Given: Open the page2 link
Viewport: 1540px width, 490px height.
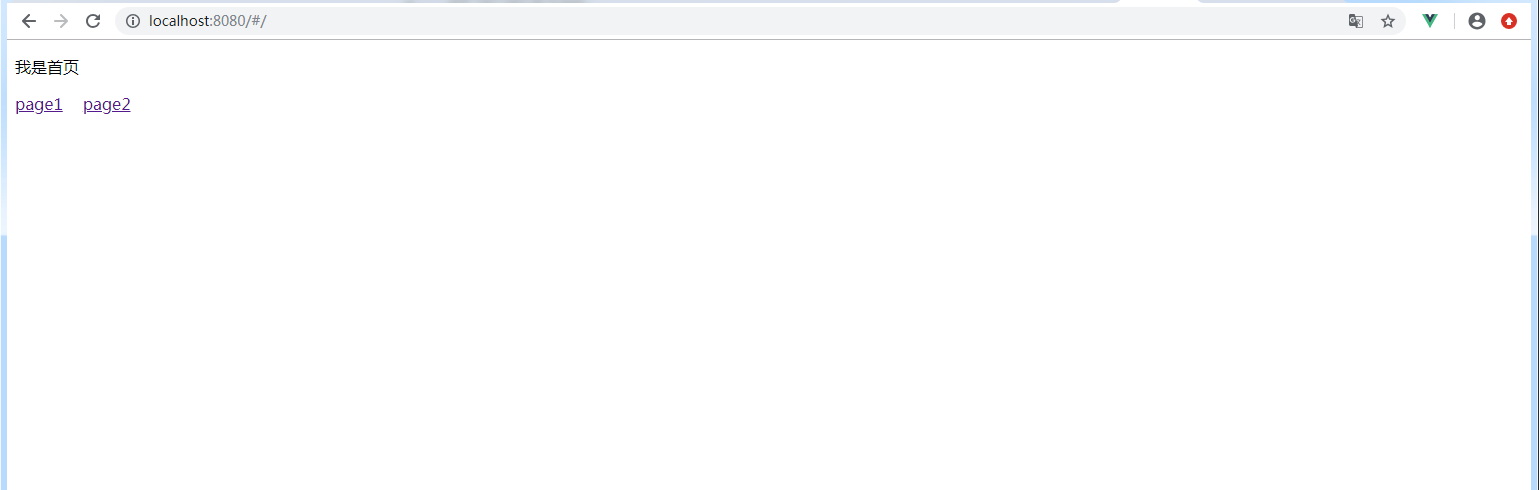Looking at the screenshot, I should (x=107, y=105).
